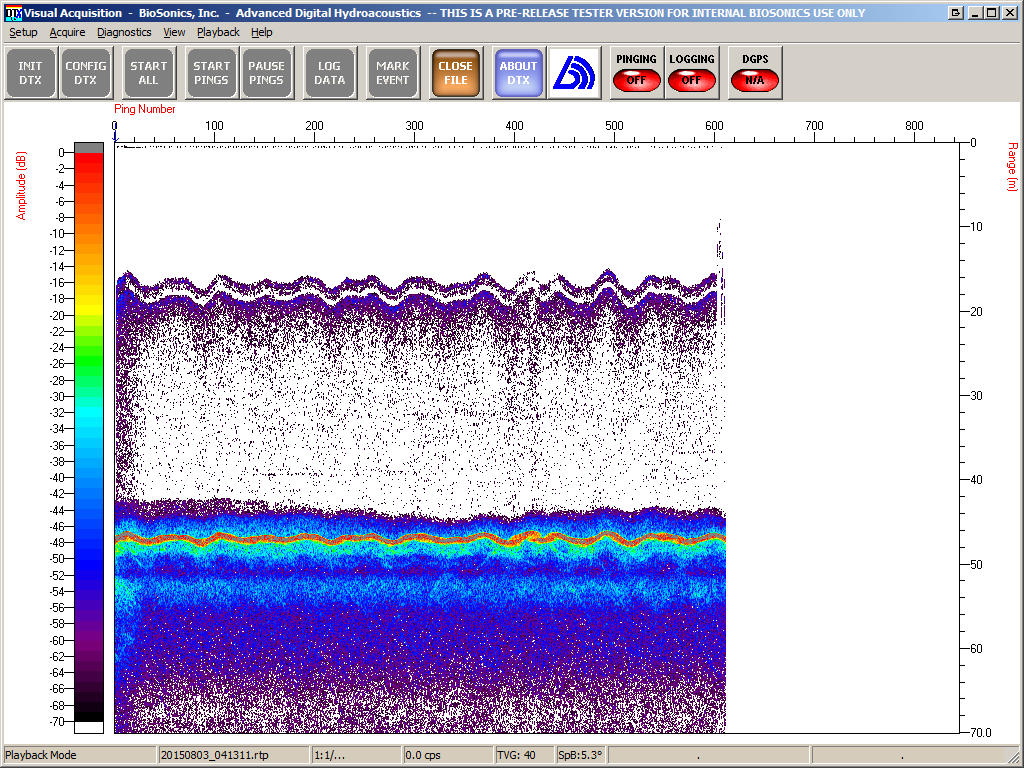Open the Acquire menu
Screen dimensions: 1024x768
coord(67,32)
